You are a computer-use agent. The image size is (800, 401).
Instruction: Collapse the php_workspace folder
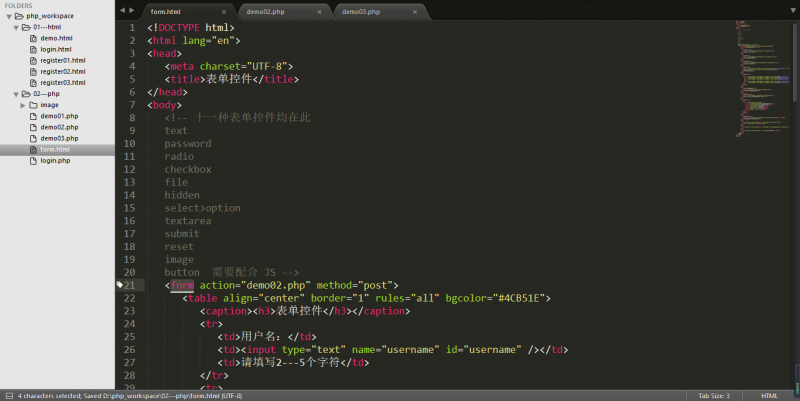(9, 16)
